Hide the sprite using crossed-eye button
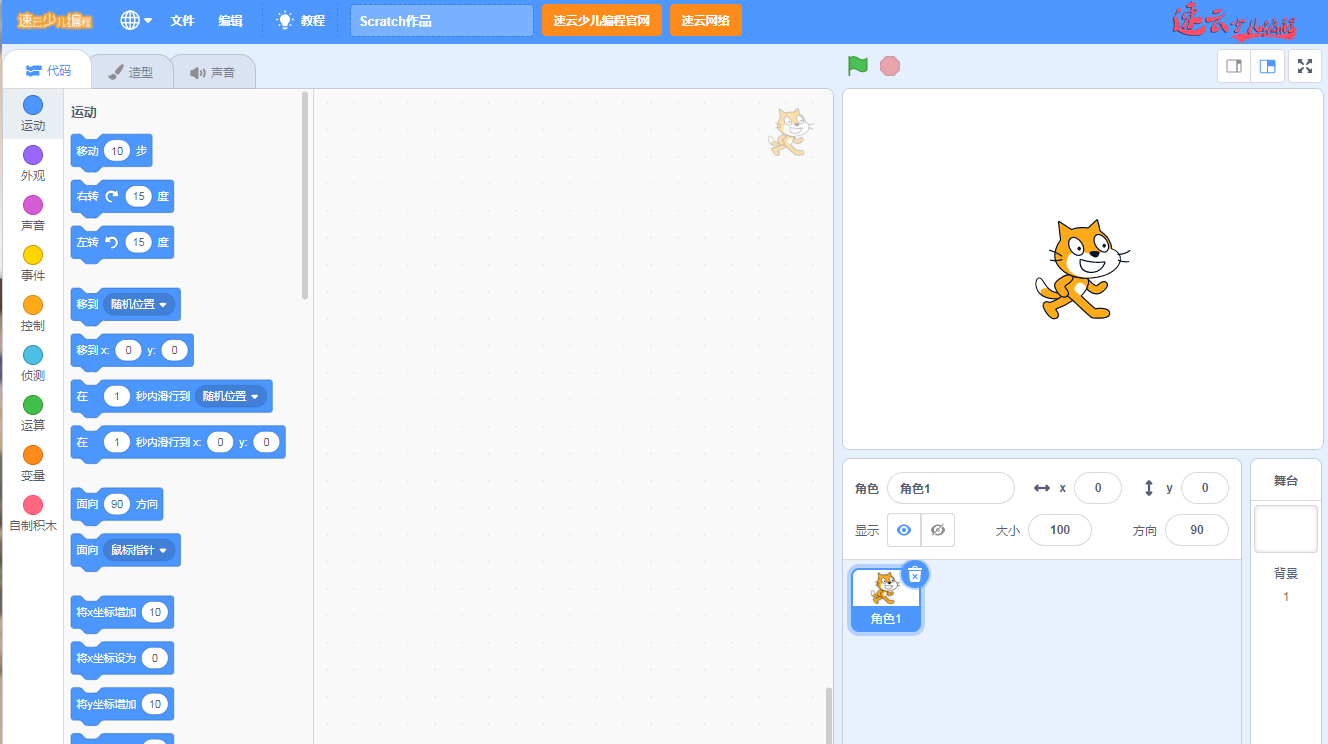Image resolution: width=1328 pixels, height=744 pixels. [938, 530]
